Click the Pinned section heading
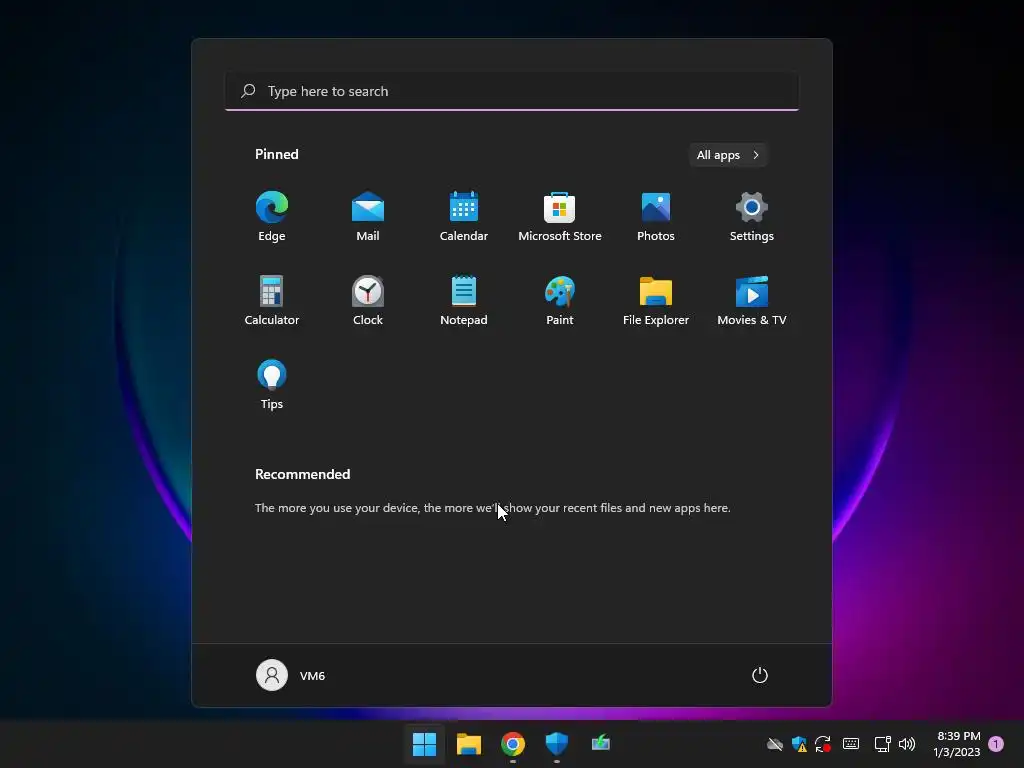Screen dimensions: 1024x768 (276, 154)
